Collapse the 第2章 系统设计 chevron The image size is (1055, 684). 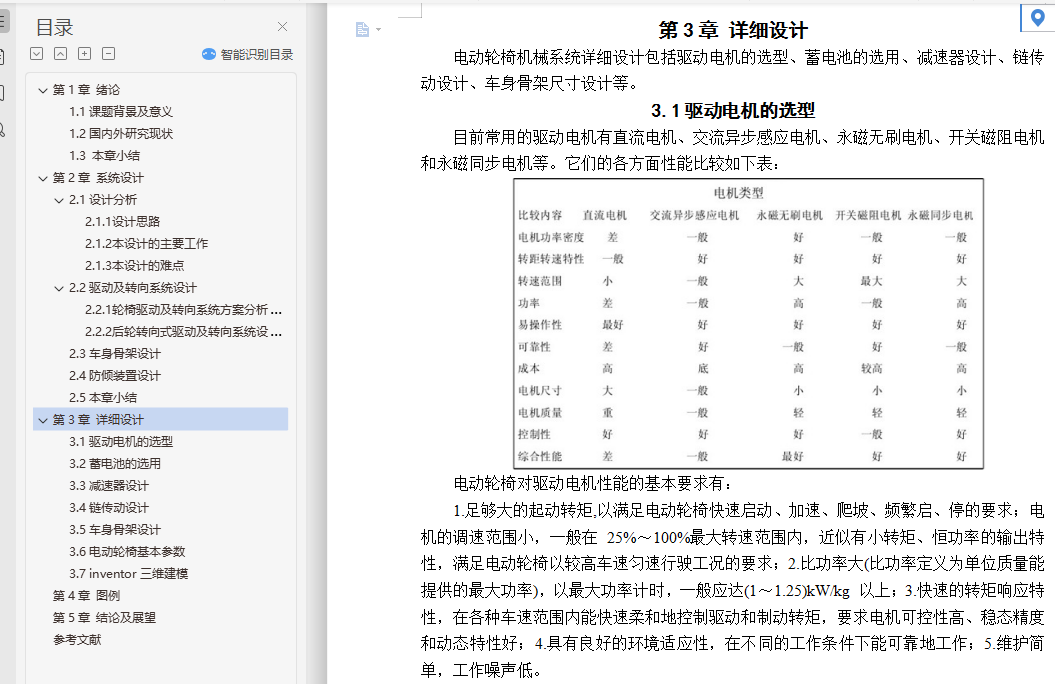tap(43, 178)
